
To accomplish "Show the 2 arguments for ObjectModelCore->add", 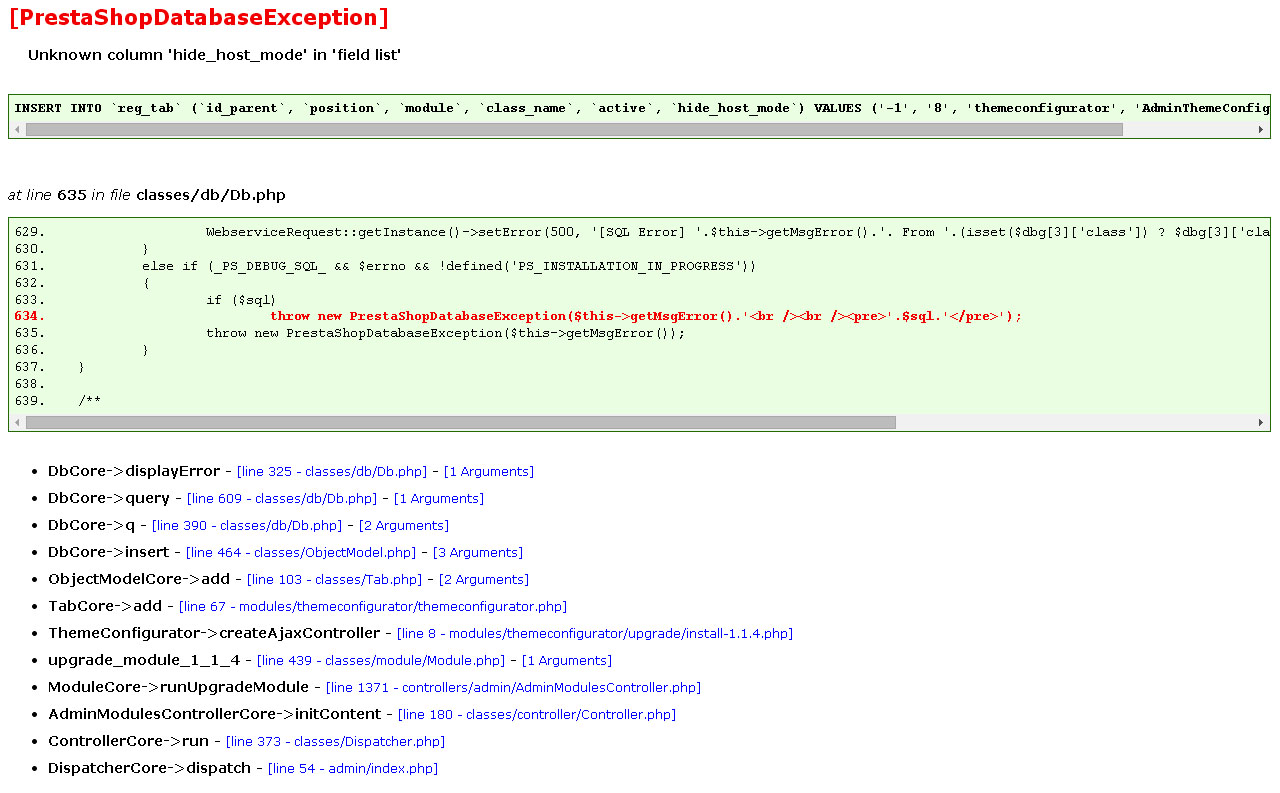I will [x=484, y=579].
